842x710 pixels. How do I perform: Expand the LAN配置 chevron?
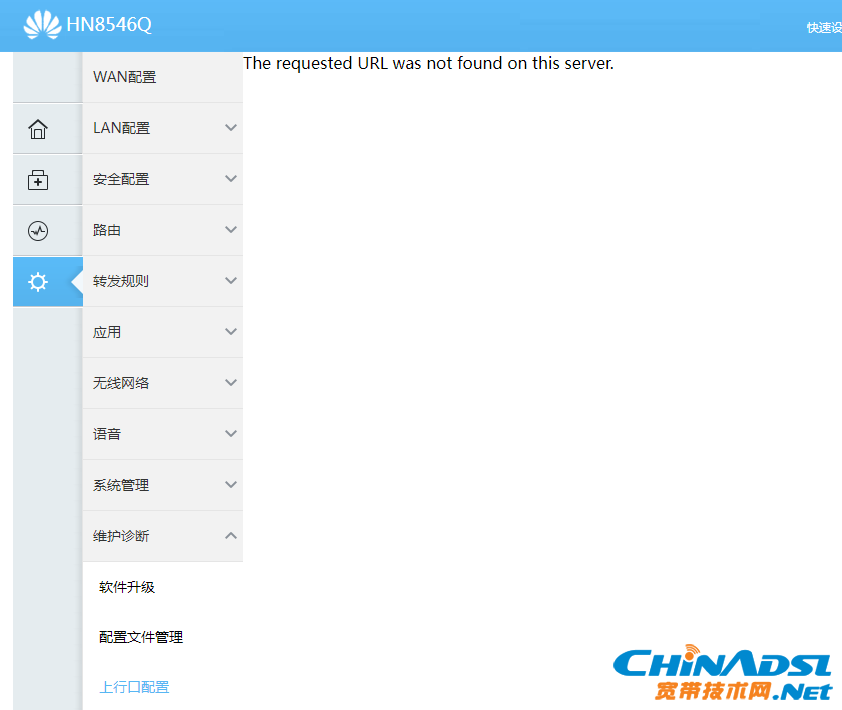point(231,128)
